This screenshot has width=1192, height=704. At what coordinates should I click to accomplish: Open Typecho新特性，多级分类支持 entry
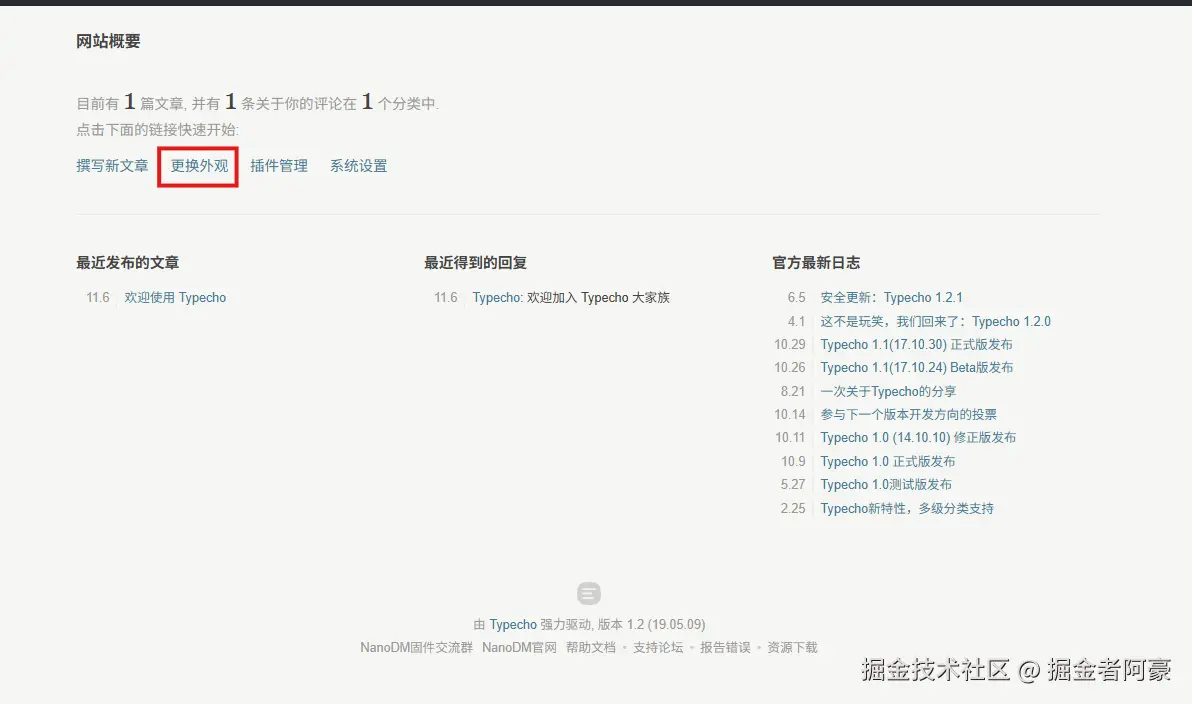(x=906, y=508)
